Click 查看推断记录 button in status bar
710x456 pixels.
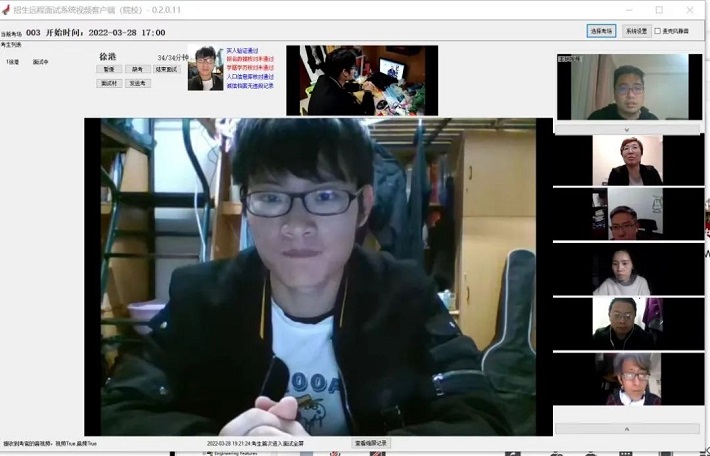370,442
